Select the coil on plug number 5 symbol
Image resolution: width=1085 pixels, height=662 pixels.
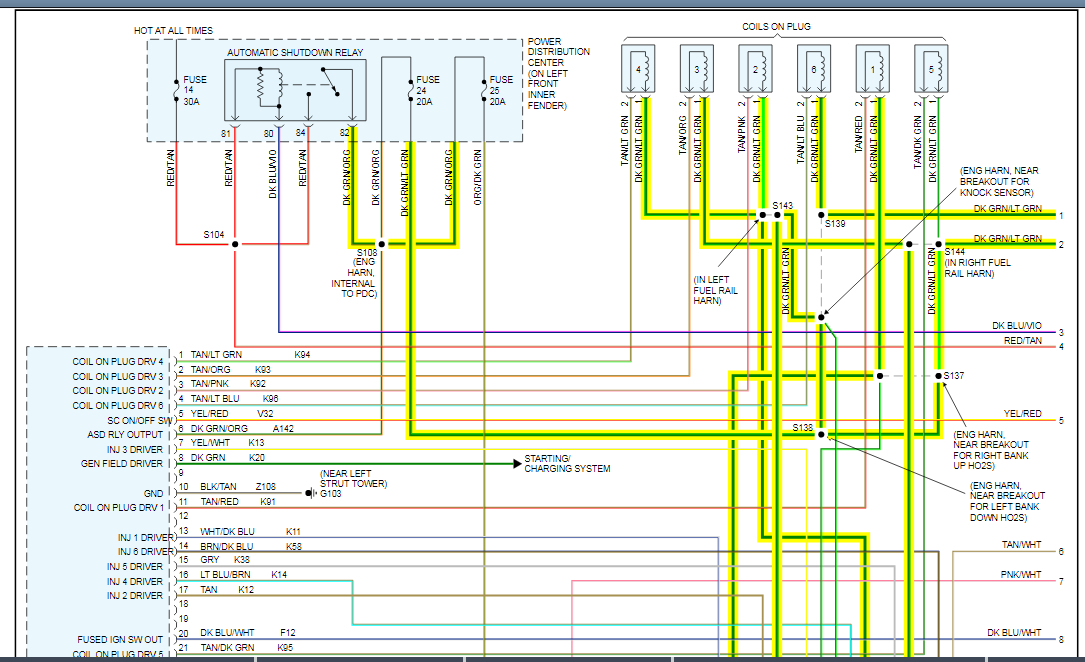932,70
